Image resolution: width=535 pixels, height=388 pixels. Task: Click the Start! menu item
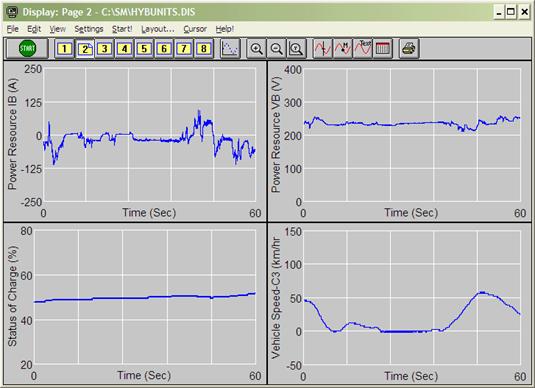pos(122,29)
